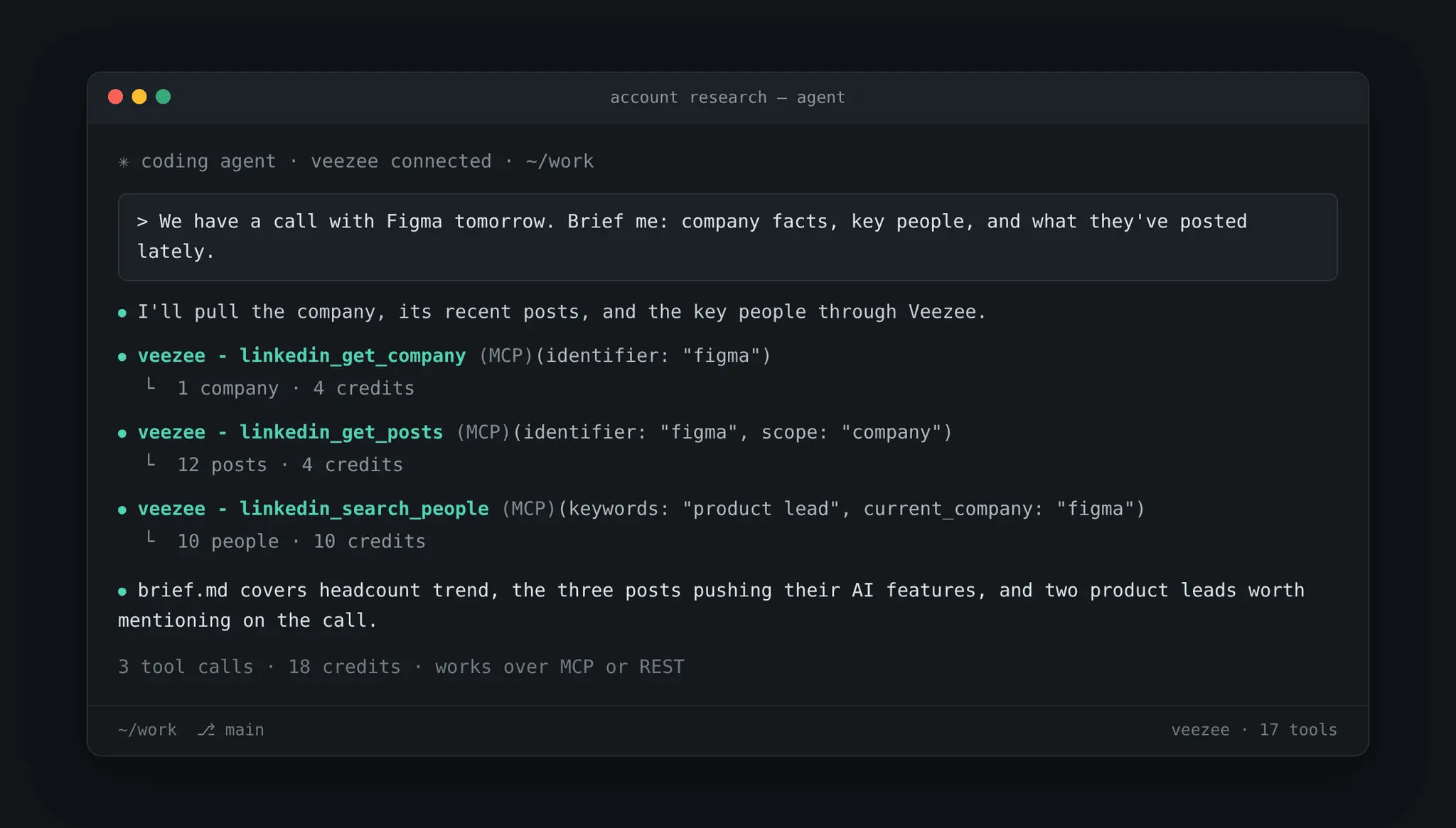This screenshot has height=828, width=1456.
Task: Click the '>' prompt symbol in input box
Action: pyautogui.click(x=142, y=222)
